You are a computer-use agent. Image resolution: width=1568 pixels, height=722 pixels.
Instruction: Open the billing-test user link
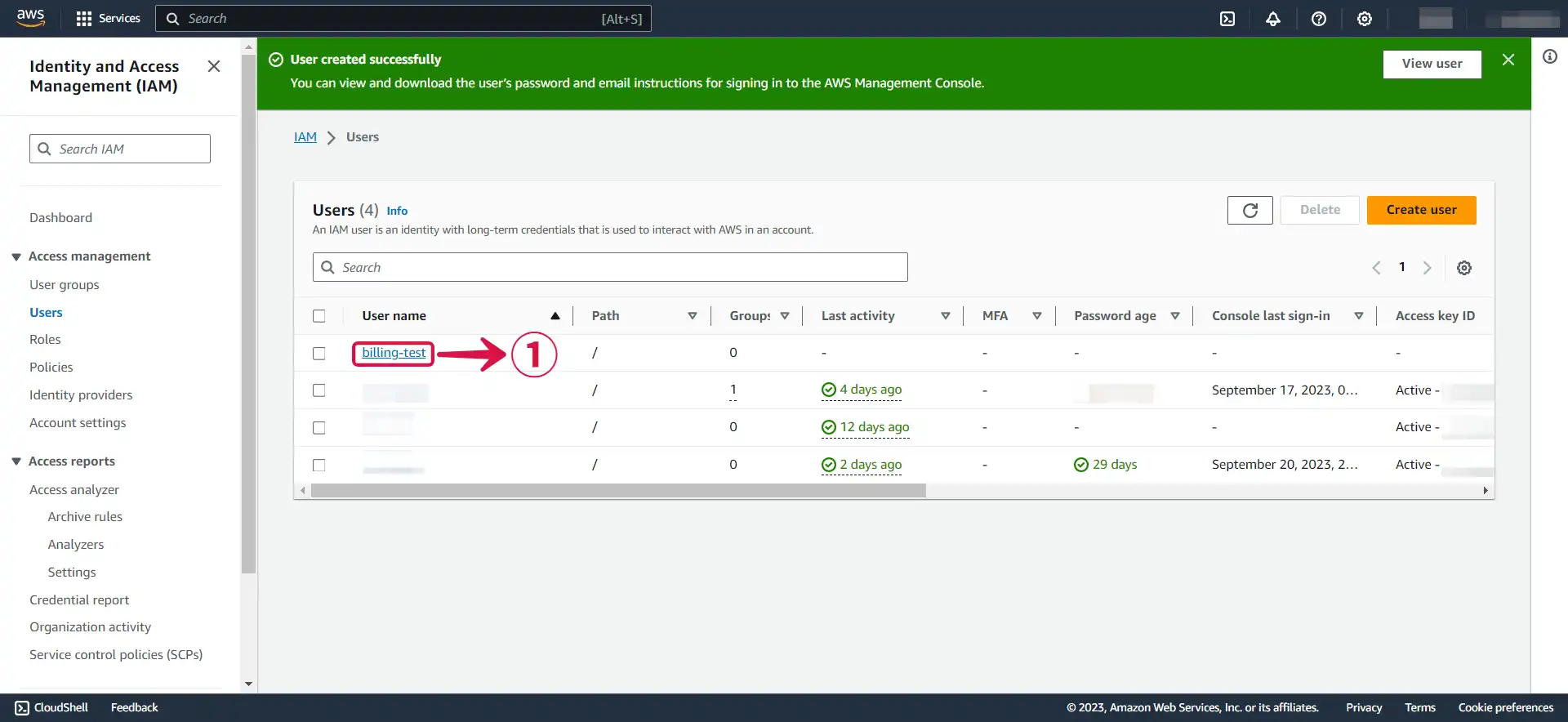point(394,353)
